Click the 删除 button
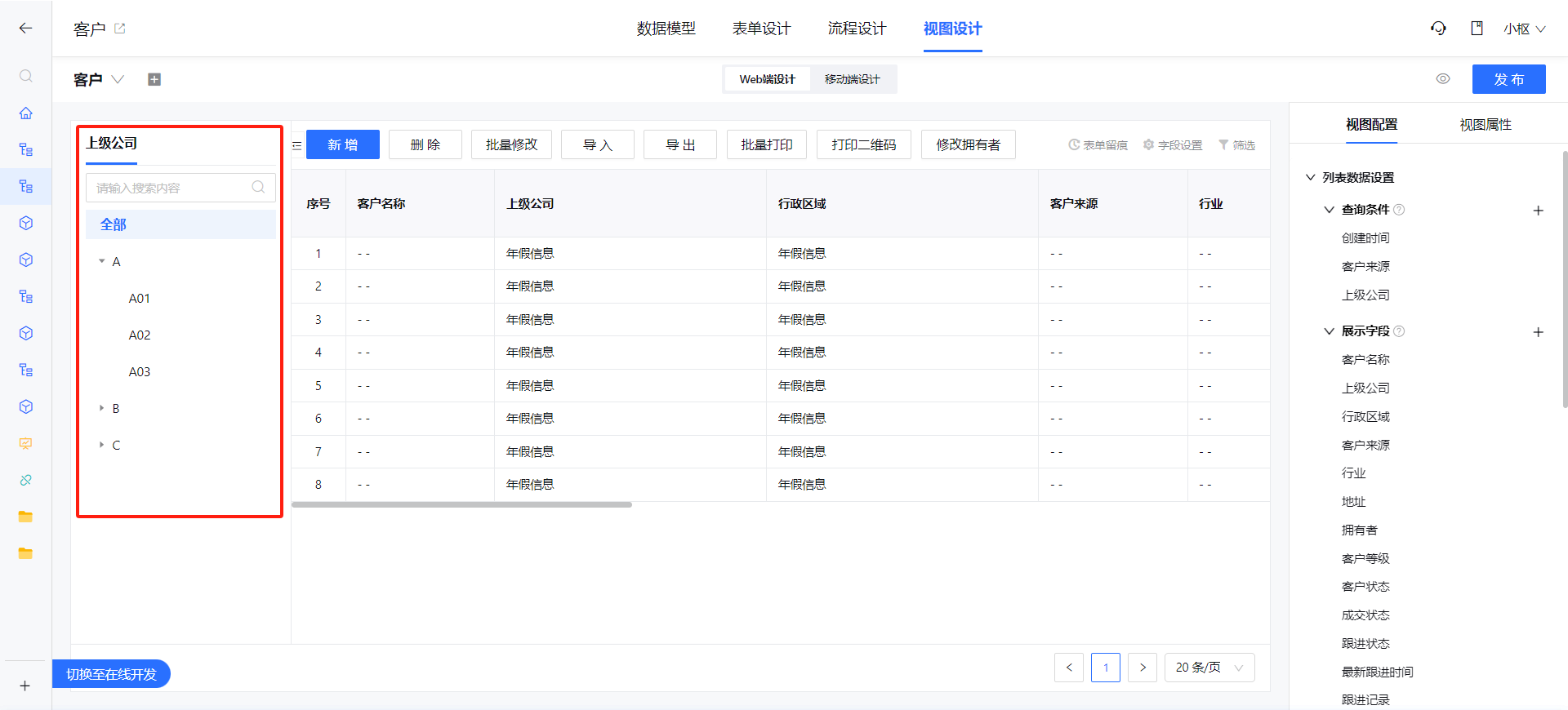This screenshot has width=1568, height=710. point(425,144)
